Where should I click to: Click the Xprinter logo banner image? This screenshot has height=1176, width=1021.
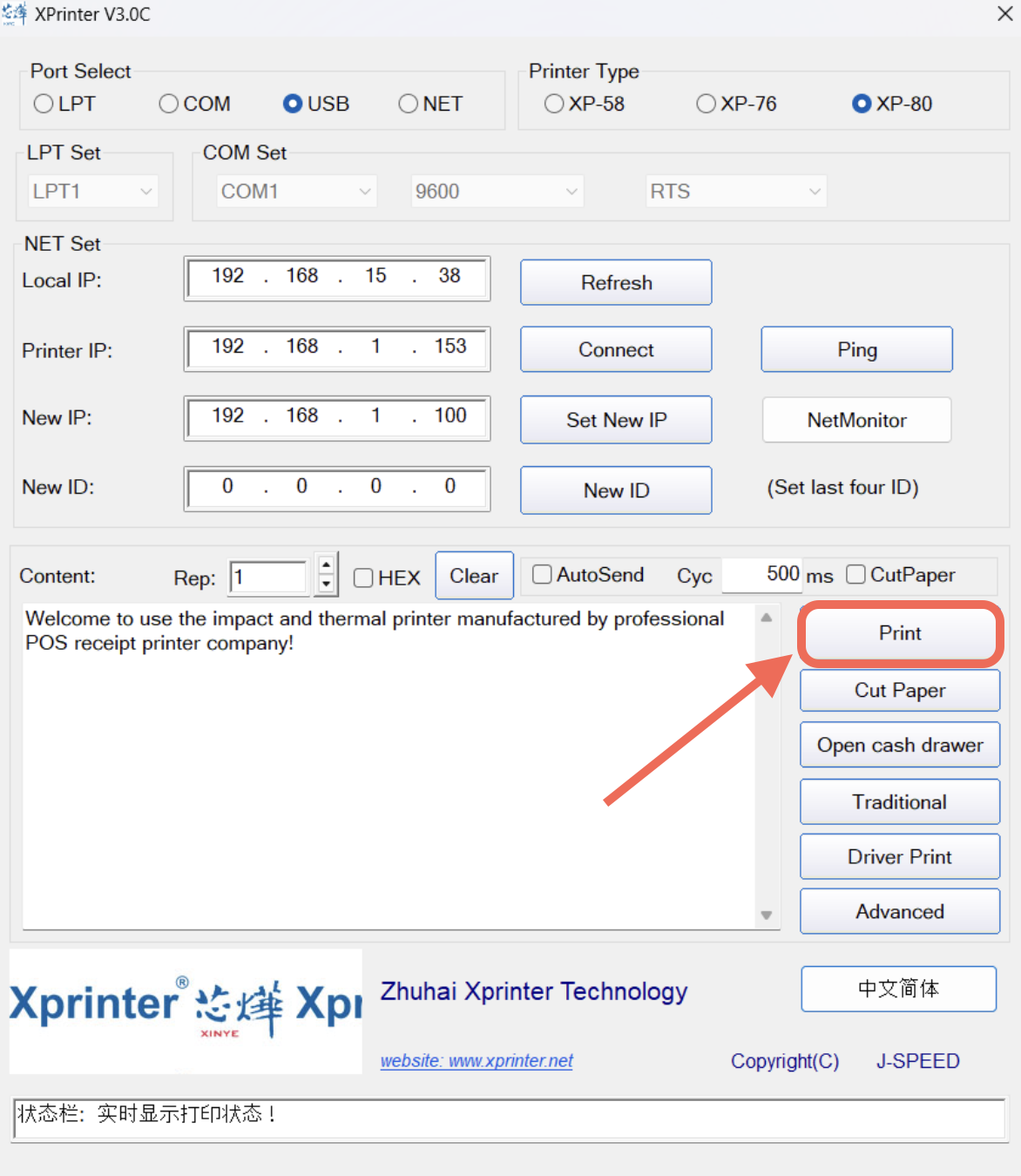[186, 1010]
